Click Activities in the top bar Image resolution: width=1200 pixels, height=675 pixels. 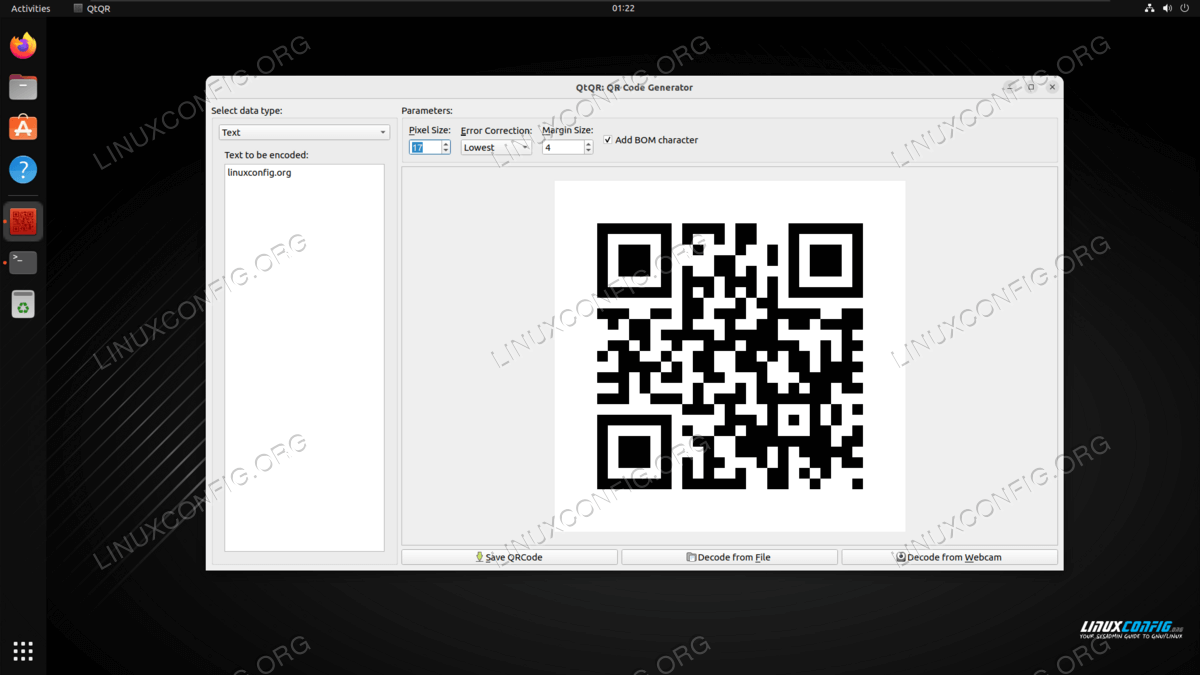pos(30,8)
